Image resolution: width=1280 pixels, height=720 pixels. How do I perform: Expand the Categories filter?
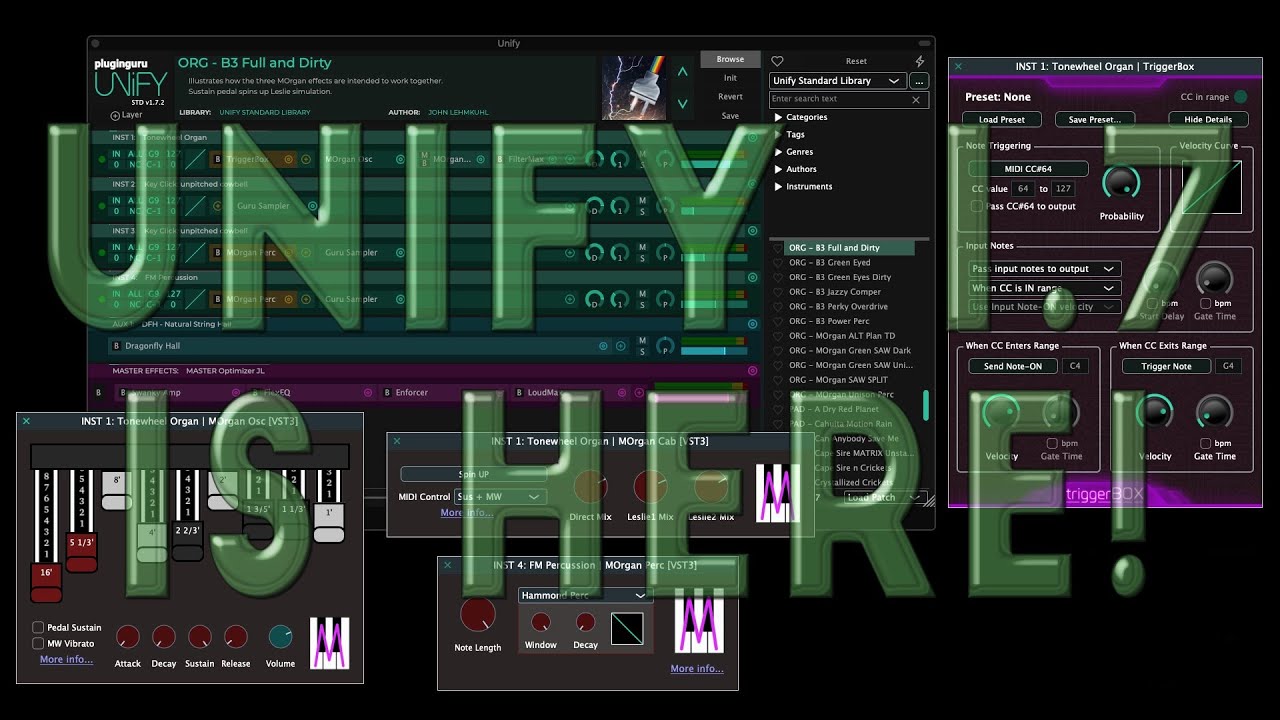778,117
